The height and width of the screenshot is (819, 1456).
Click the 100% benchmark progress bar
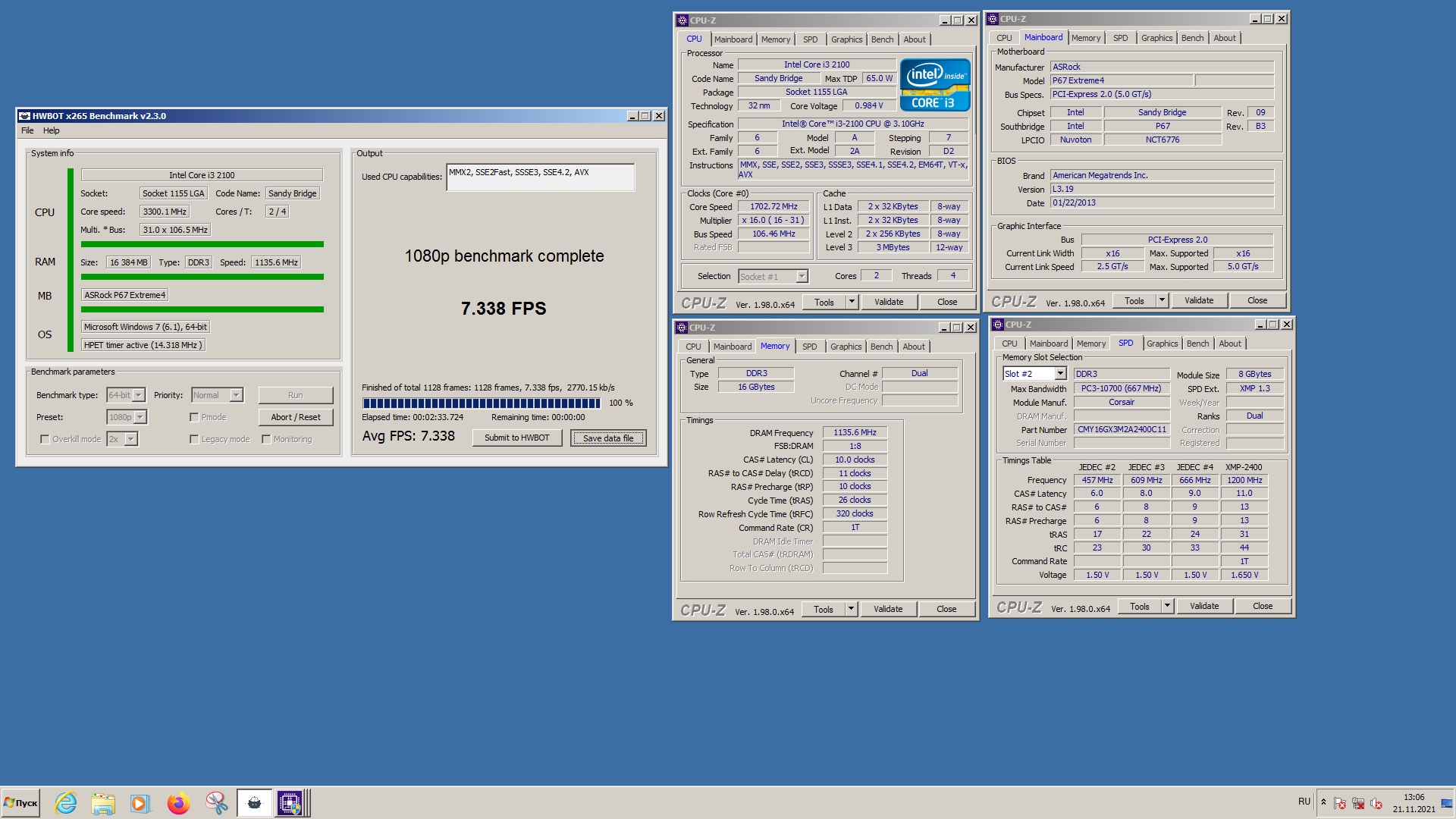click(482, 403)
